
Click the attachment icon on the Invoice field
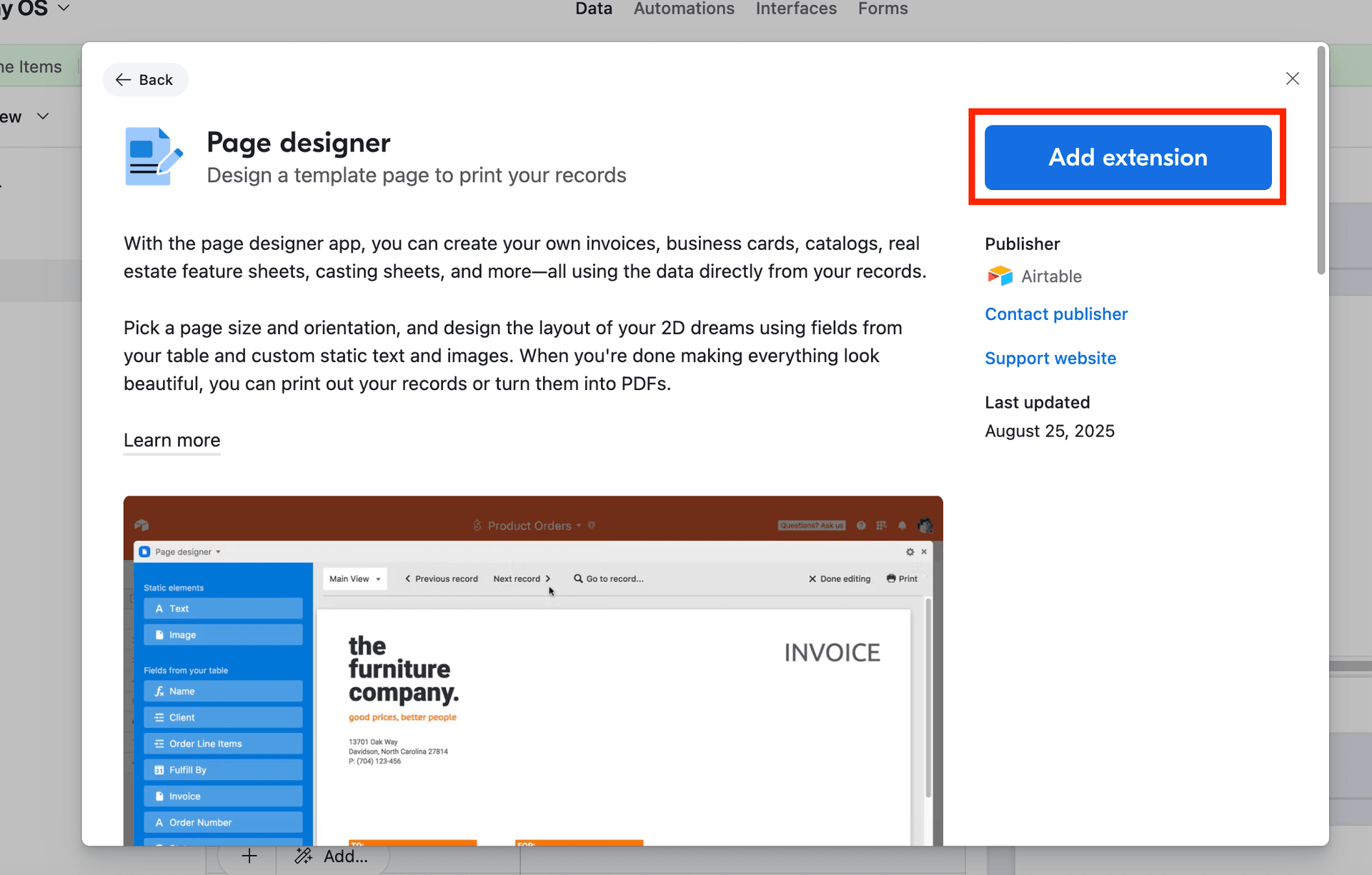159,796
